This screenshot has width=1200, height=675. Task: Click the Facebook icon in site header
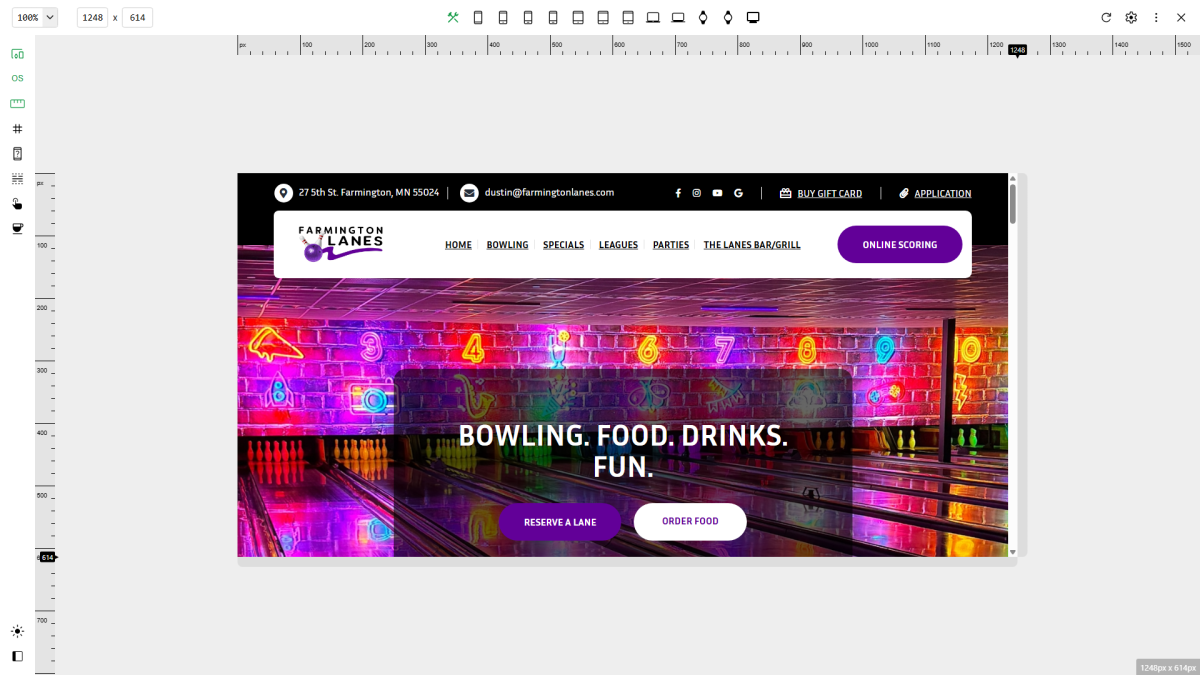click(x=678, y=193)
